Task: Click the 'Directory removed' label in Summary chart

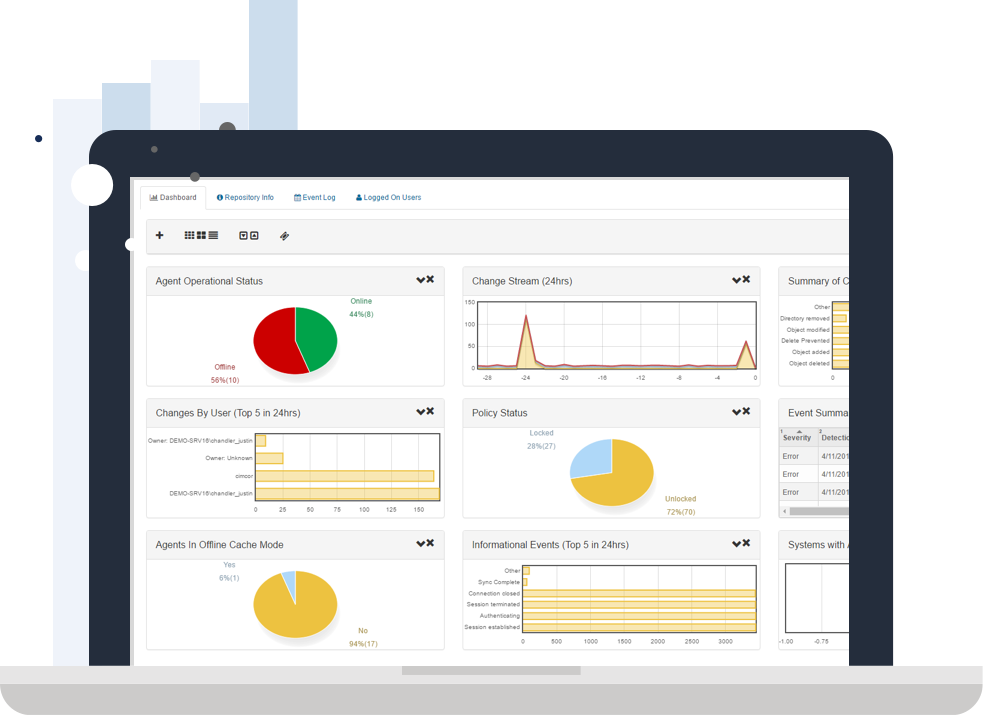Action: pyautogui.click(x=805, y=318)
